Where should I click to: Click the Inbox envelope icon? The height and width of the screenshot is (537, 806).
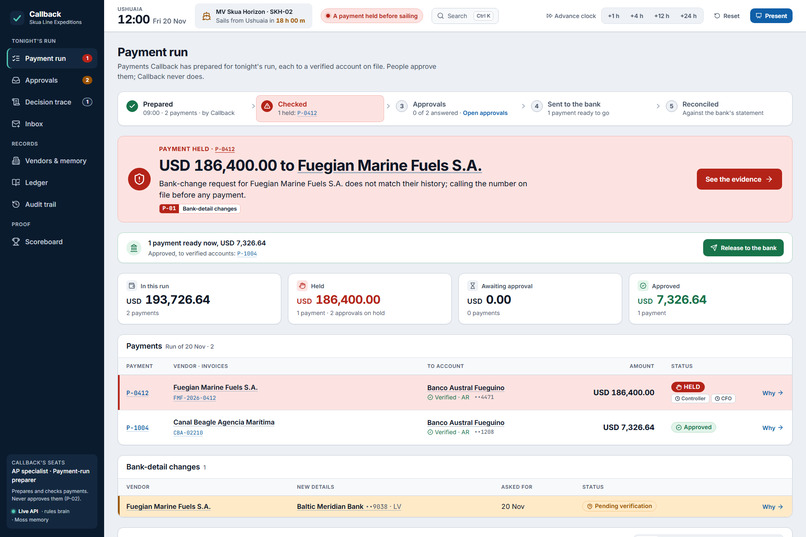coord(16,124)
